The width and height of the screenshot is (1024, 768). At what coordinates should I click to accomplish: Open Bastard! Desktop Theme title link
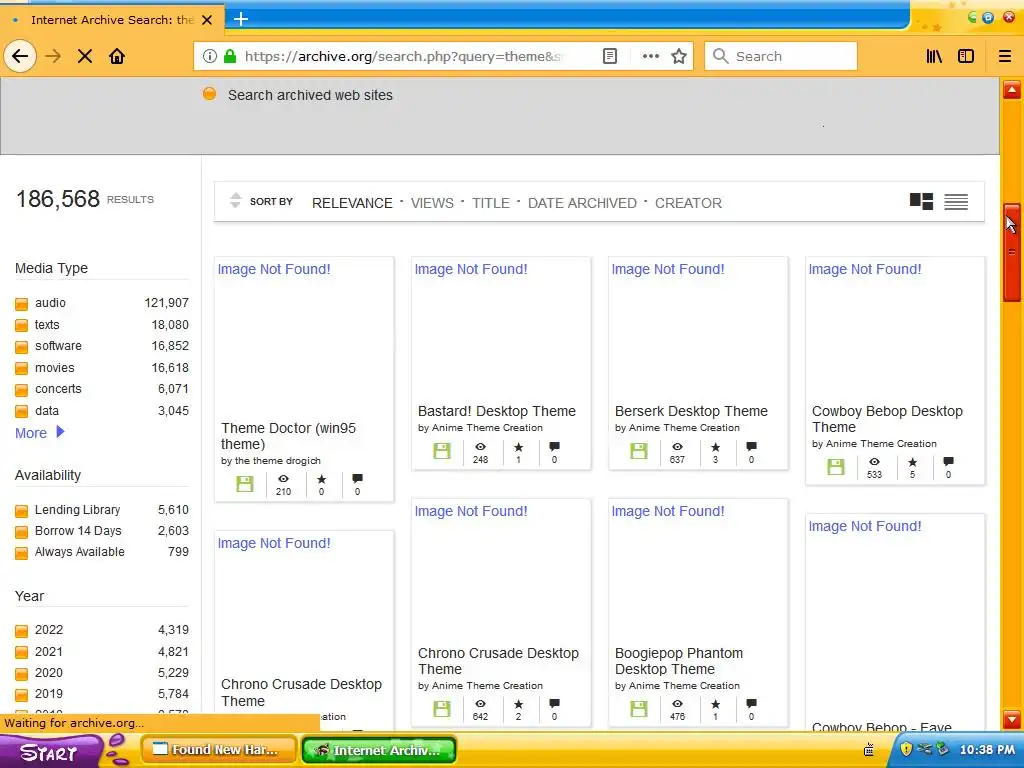pos(496,411)
